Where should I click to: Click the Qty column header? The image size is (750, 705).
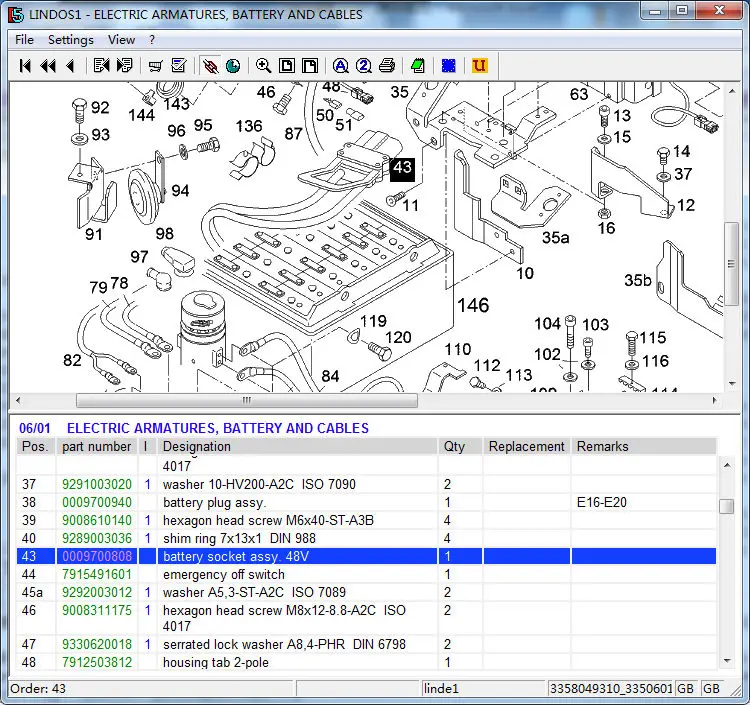(460, 446)
